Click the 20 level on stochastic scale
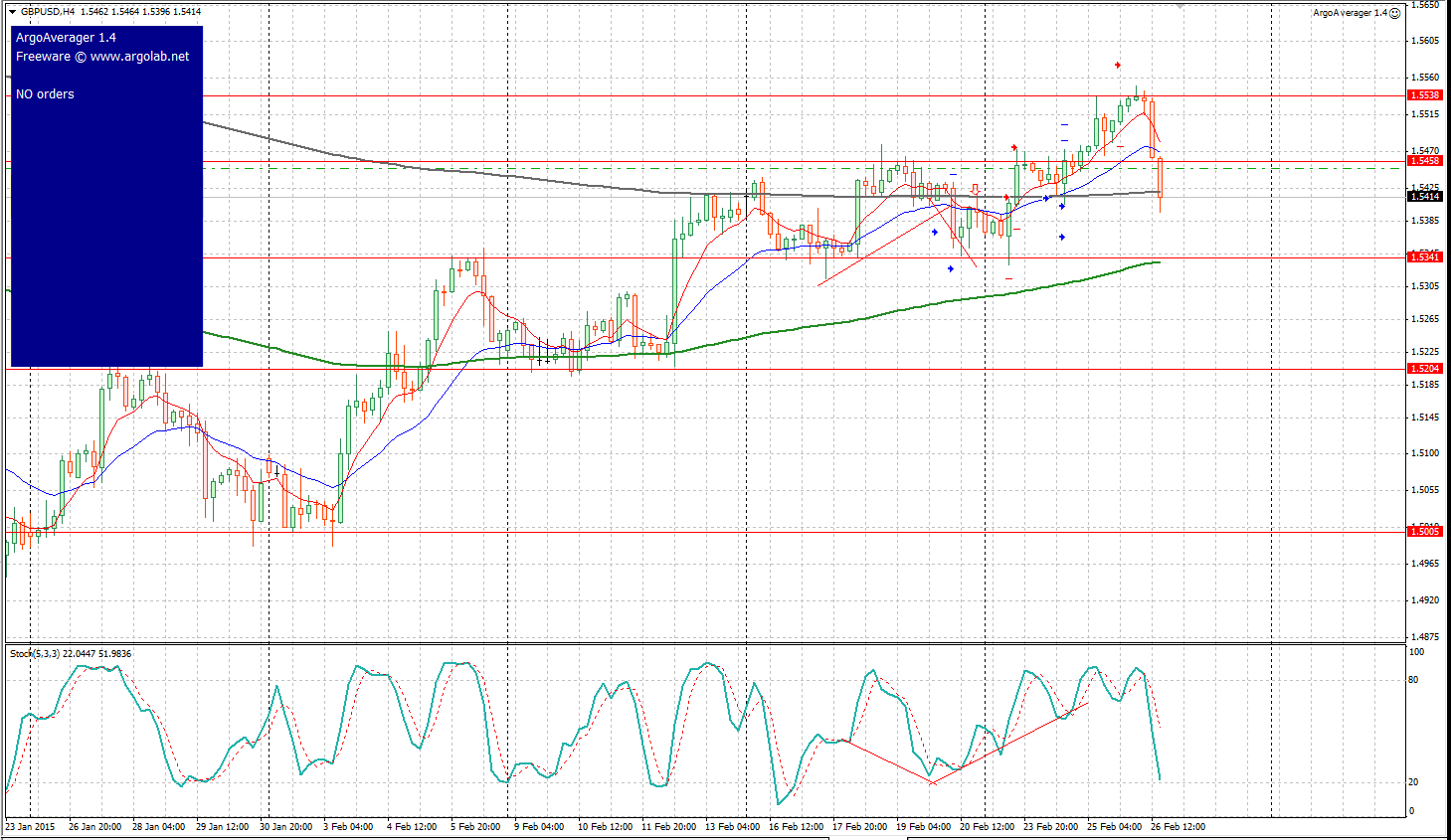1451x840 pixels. 1413,782
